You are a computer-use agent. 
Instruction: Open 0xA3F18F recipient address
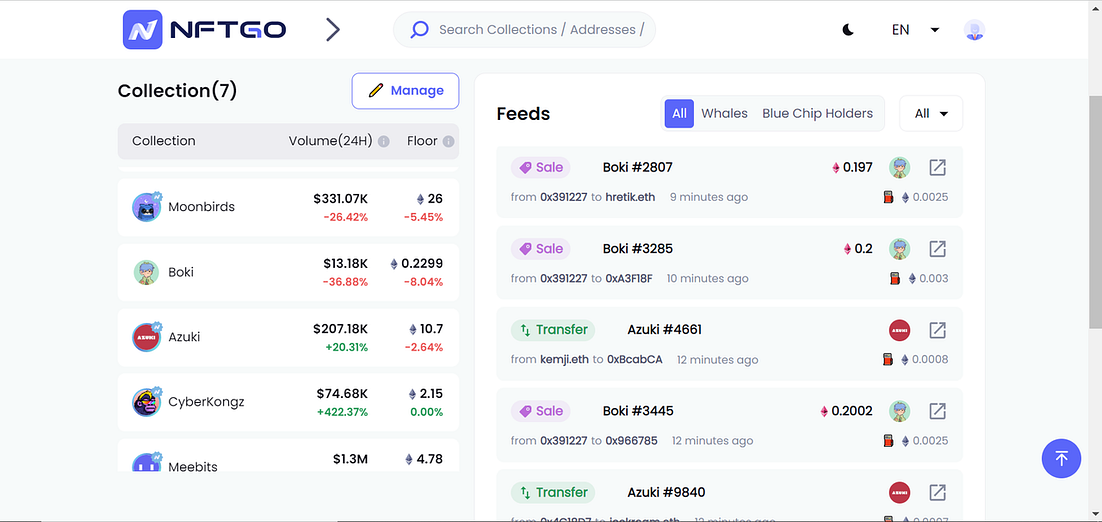click(x=629, y=279)
